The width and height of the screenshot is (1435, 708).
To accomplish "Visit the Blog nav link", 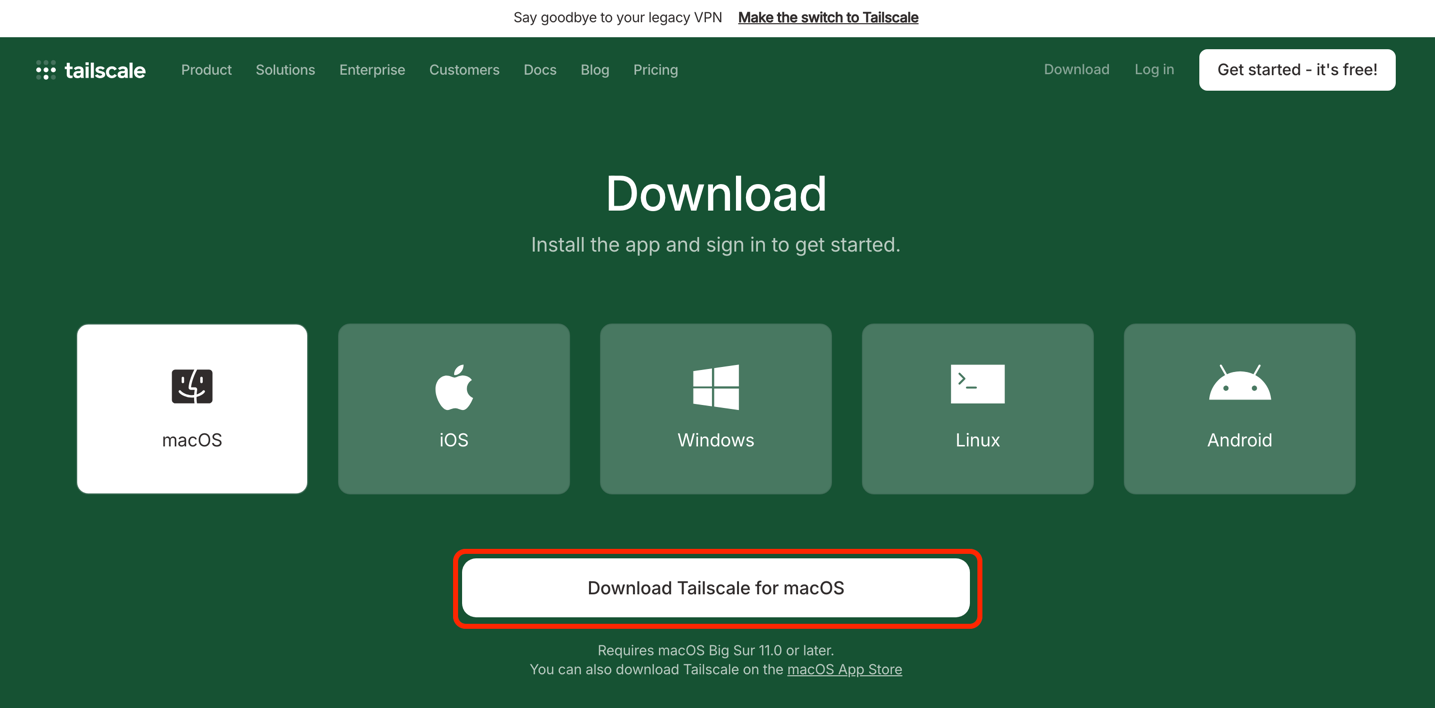I will (x=595, y=70).
